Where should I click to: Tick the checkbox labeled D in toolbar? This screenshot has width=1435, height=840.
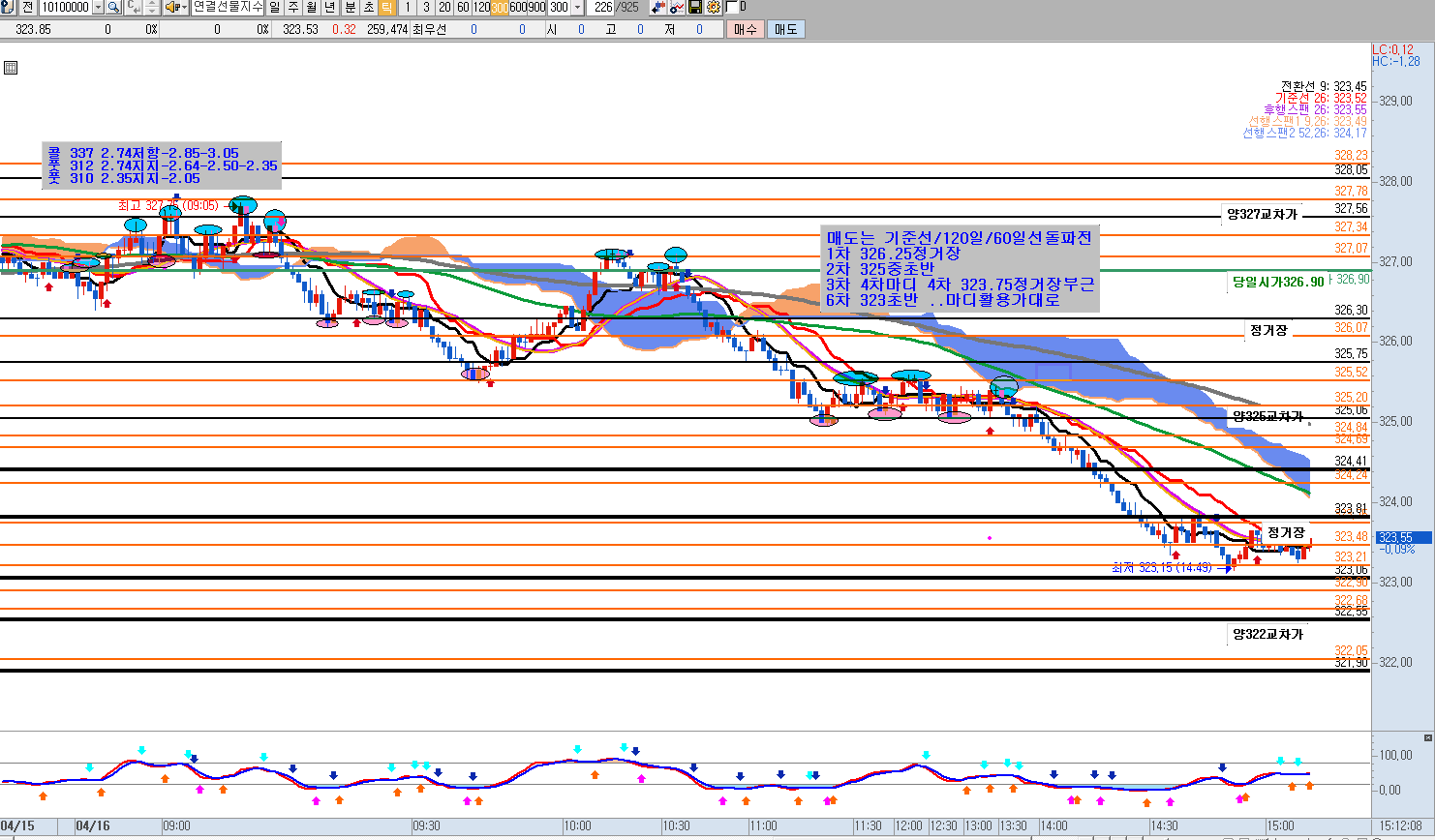click(731, 8)
